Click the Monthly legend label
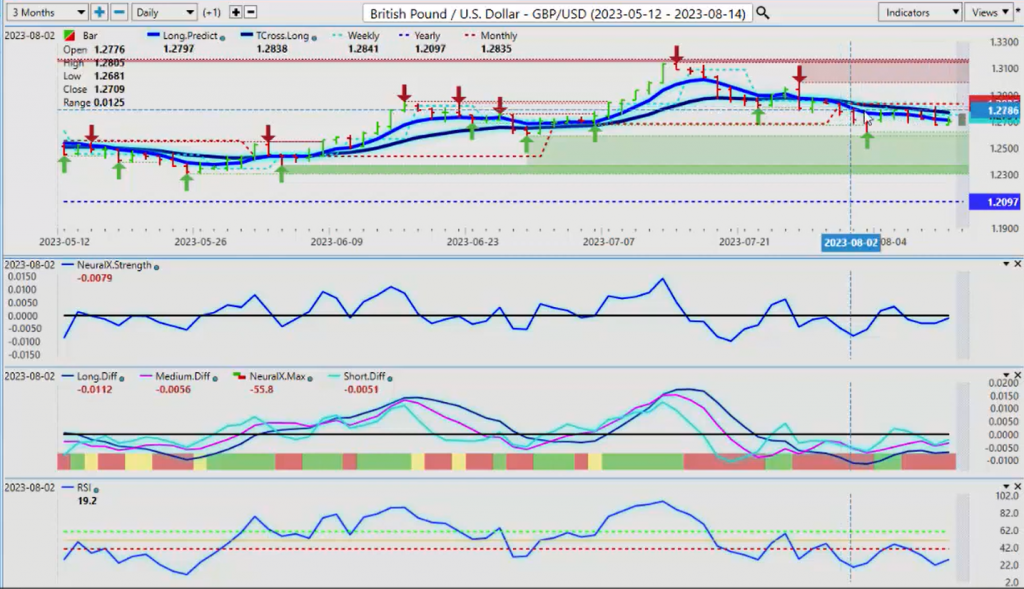The width and height of the screenshot is (1024, 589). tap(497, 36)
